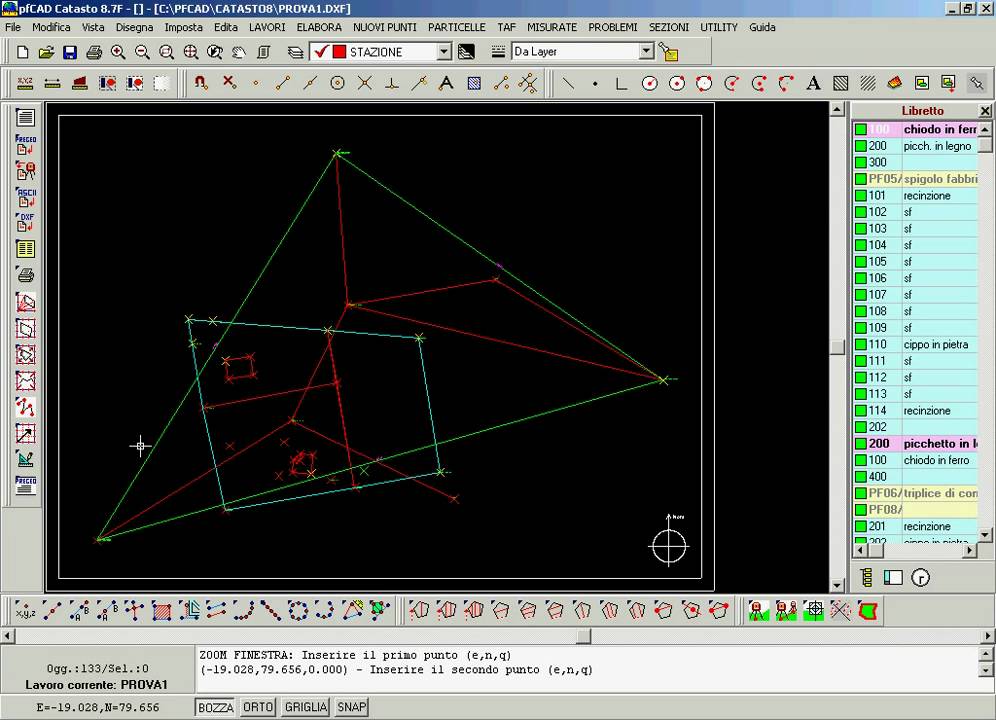Screen dimensions: 996x720
Task: Click the coordinates readout E=-19.028,N=79.656
Action: pos(98,707)
